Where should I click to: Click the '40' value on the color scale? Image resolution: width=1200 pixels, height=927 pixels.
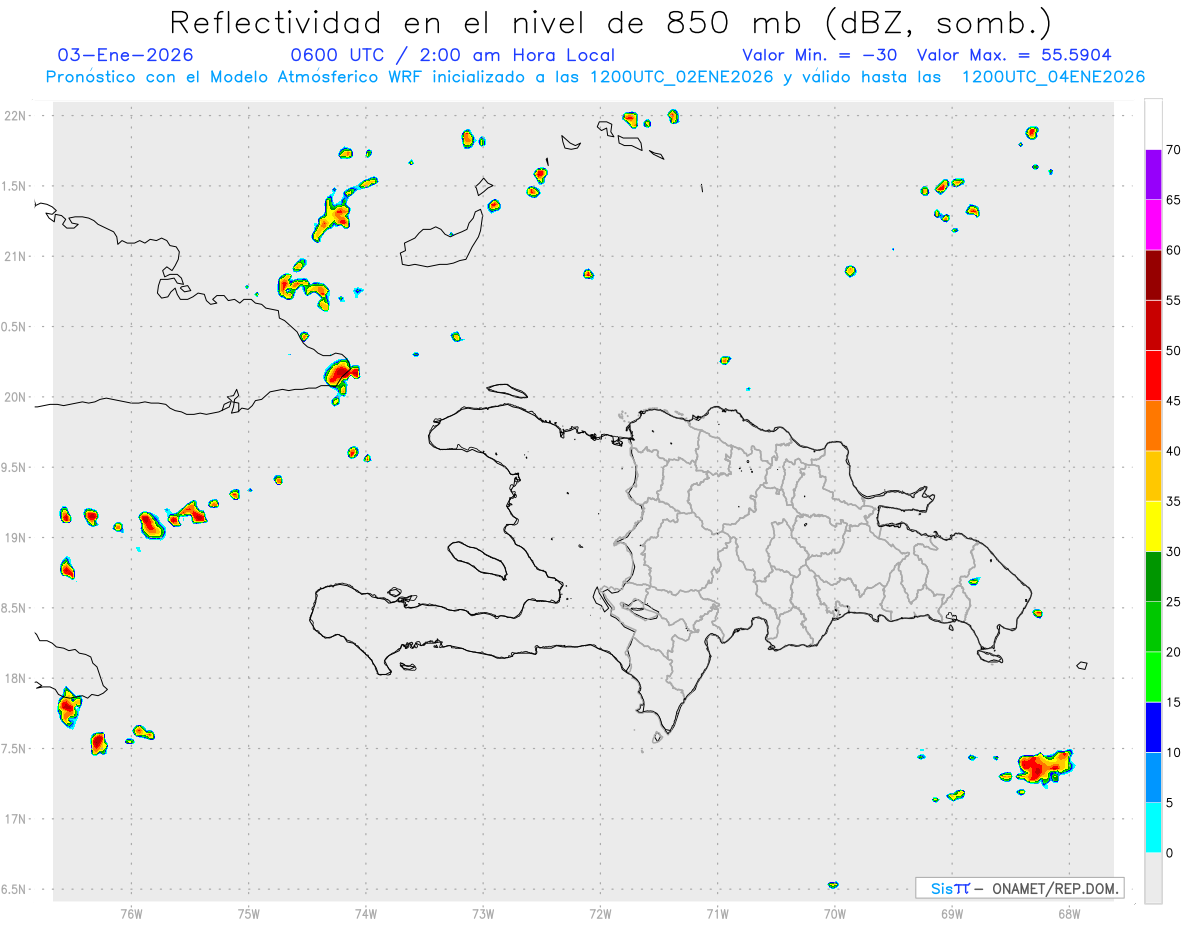[x=1173, y=451]
